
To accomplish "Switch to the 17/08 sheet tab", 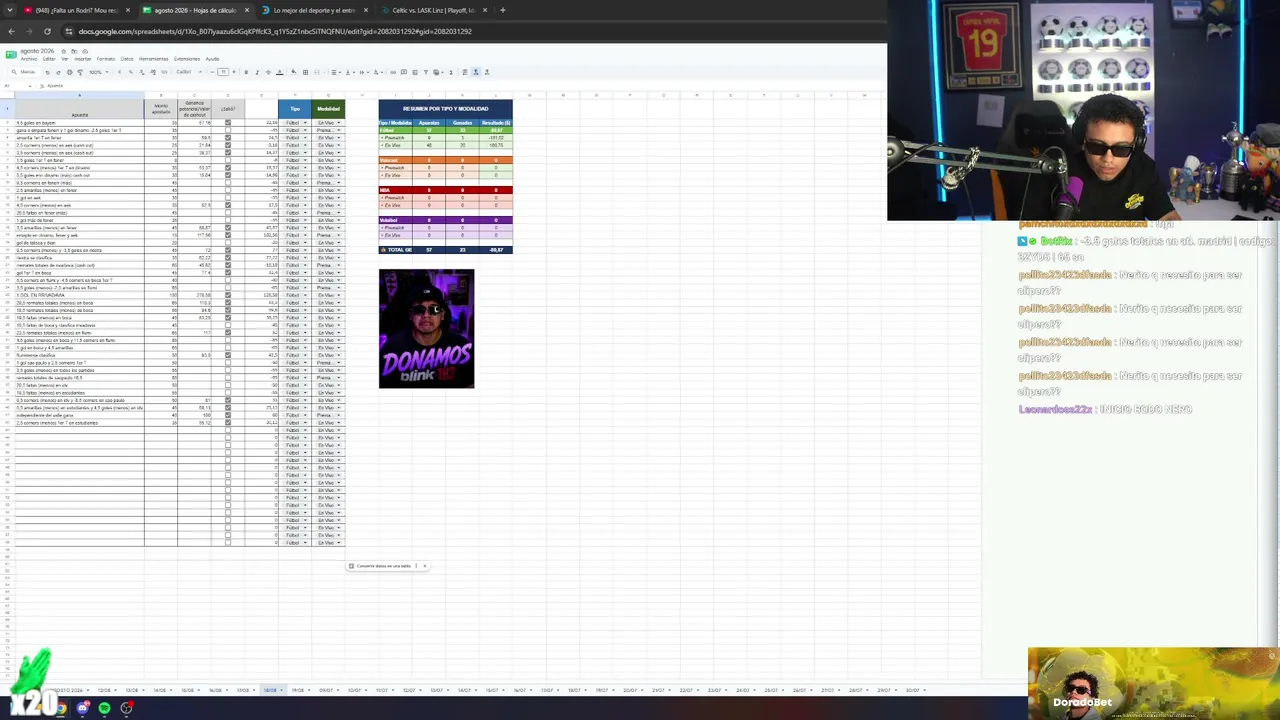I will [x=242, y=690].
